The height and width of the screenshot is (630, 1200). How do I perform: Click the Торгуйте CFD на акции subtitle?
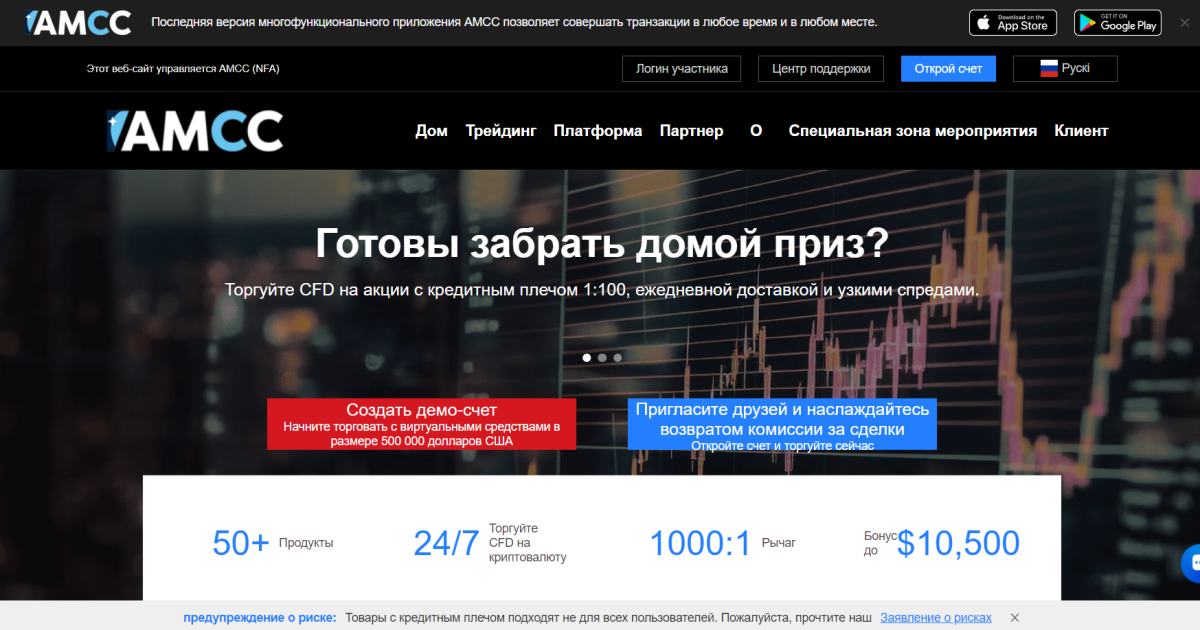coord(602,290)
